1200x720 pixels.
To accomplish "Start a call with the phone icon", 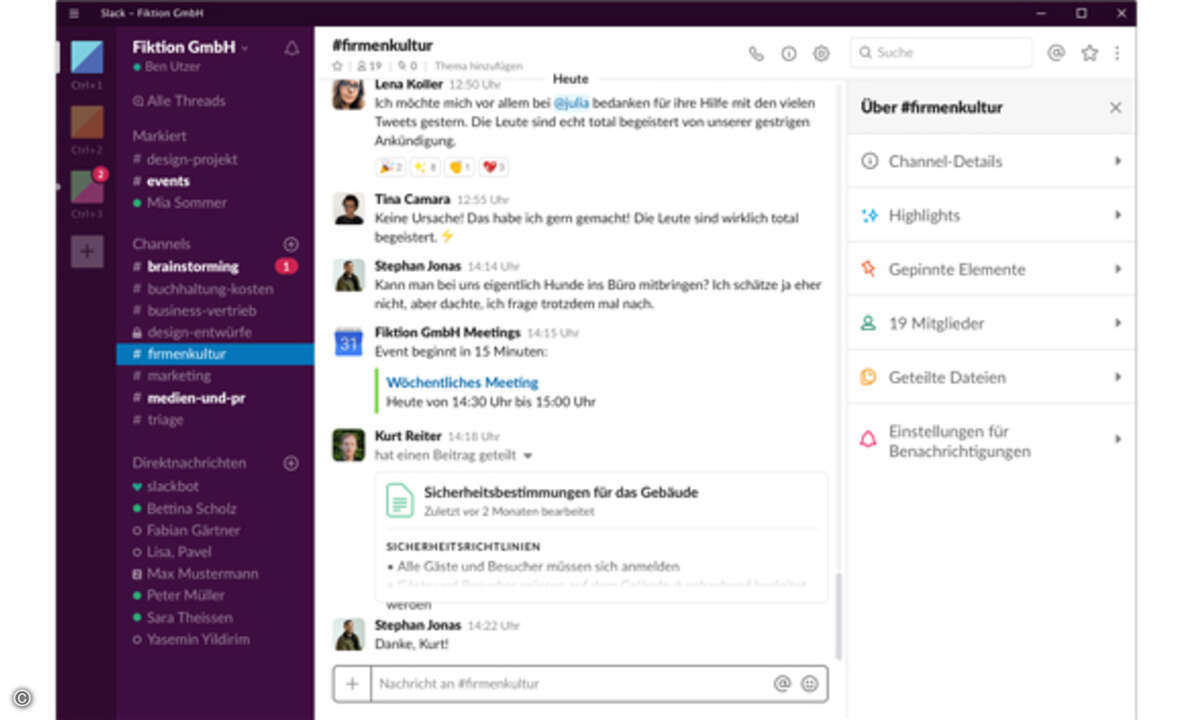I will pos(756,54).
